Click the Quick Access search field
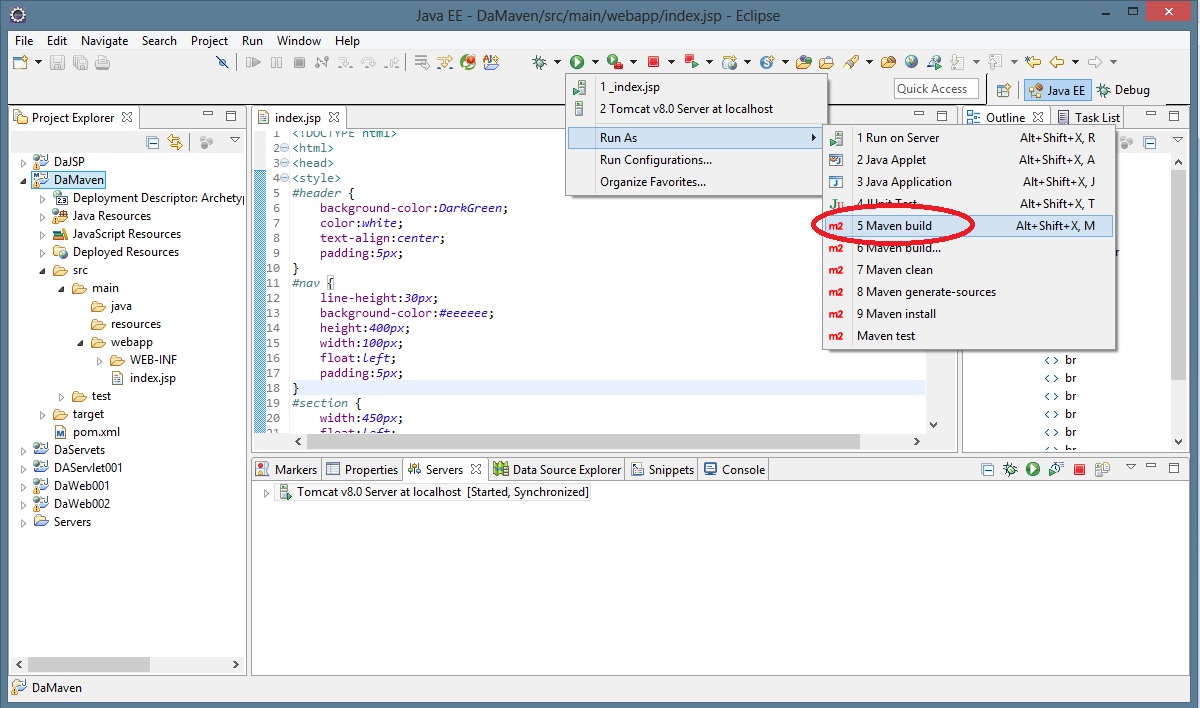The width and height of the screenshot is (1200, 708). click(x=936, y=89)
